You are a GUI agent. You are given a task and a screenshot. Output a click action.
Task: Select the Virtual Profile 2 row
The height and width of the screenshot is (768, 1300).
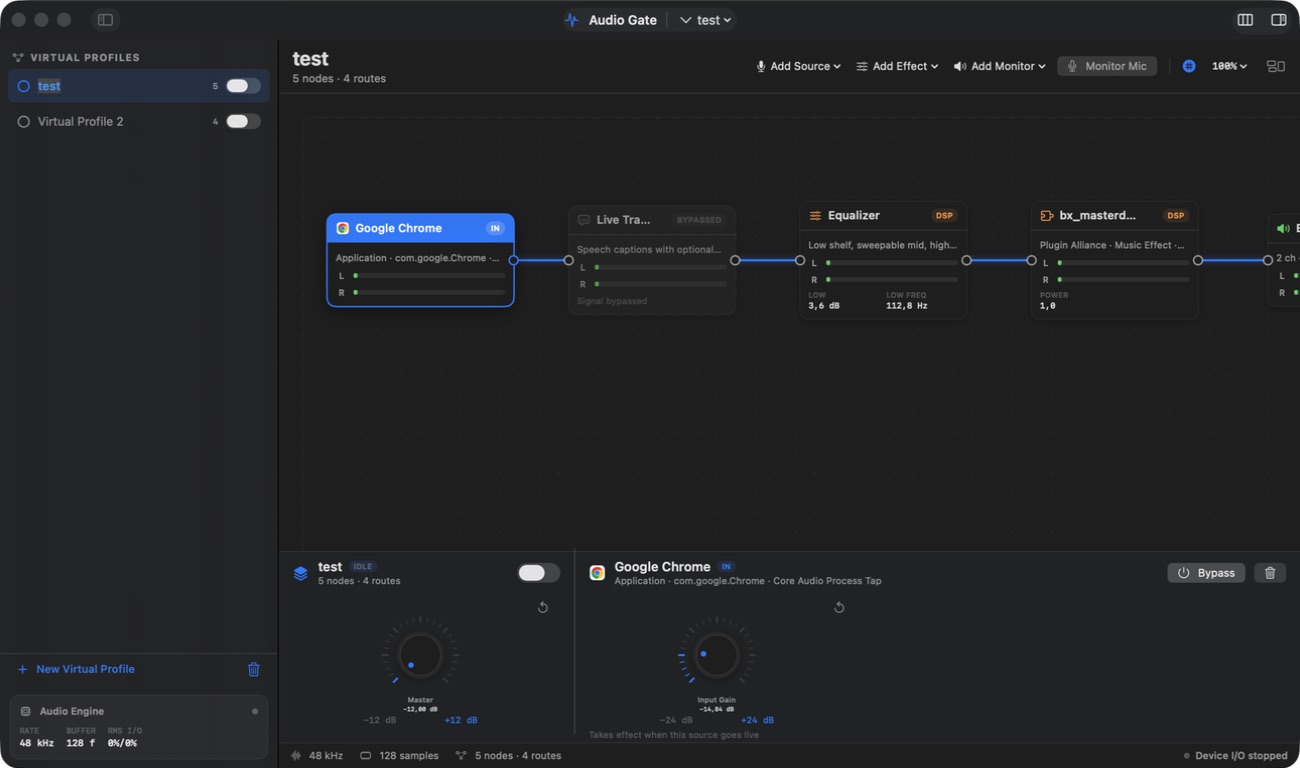point(139,121)
